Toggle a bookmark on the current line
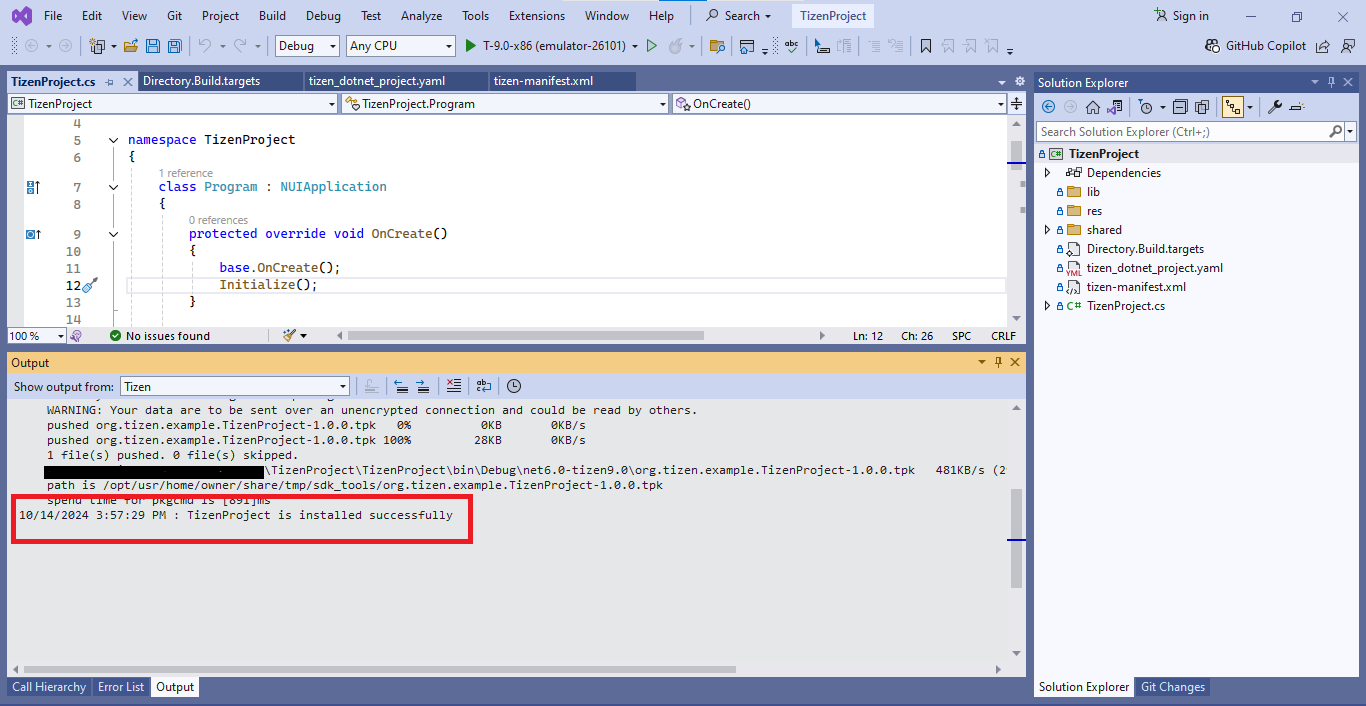The width and height of the screenshot is (1366, 706). pyautogui.click(x=925, y=46)
